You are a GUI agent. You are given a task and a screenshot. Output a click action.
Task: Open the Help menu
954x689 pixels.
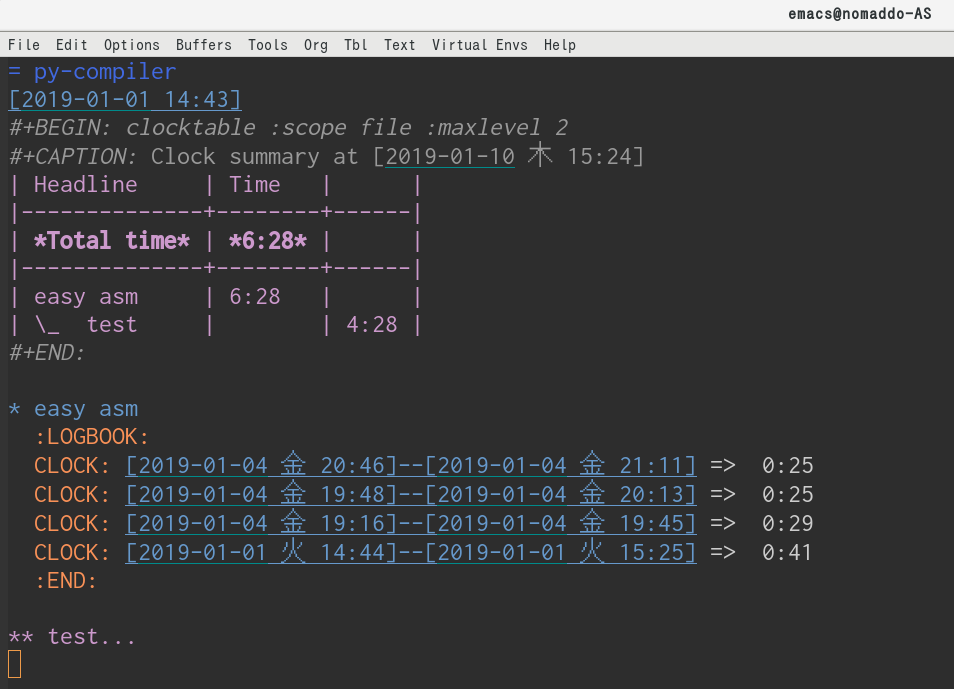559,44
